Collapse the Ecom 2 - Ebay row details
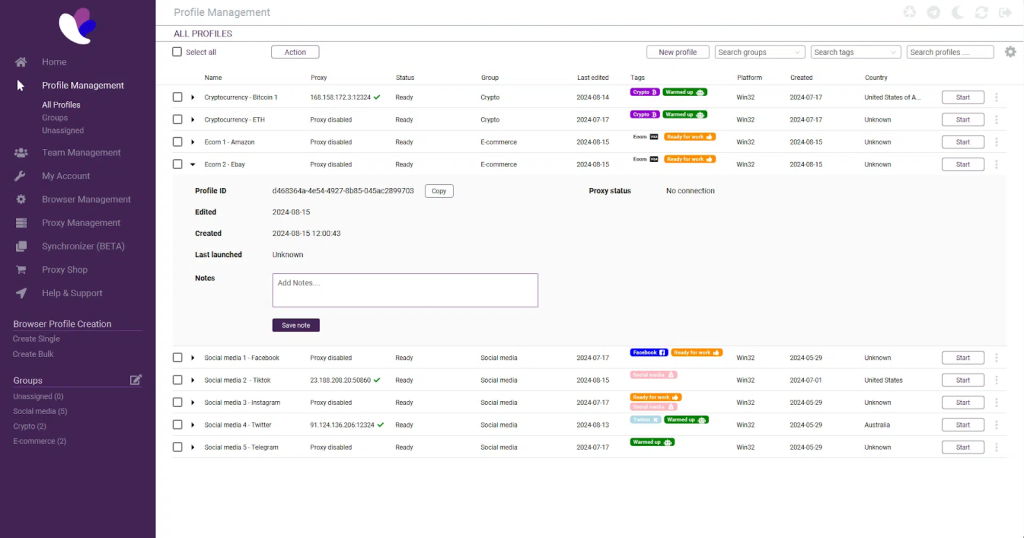Viewport: 1024px width, 538px height. tap(192, 164)
